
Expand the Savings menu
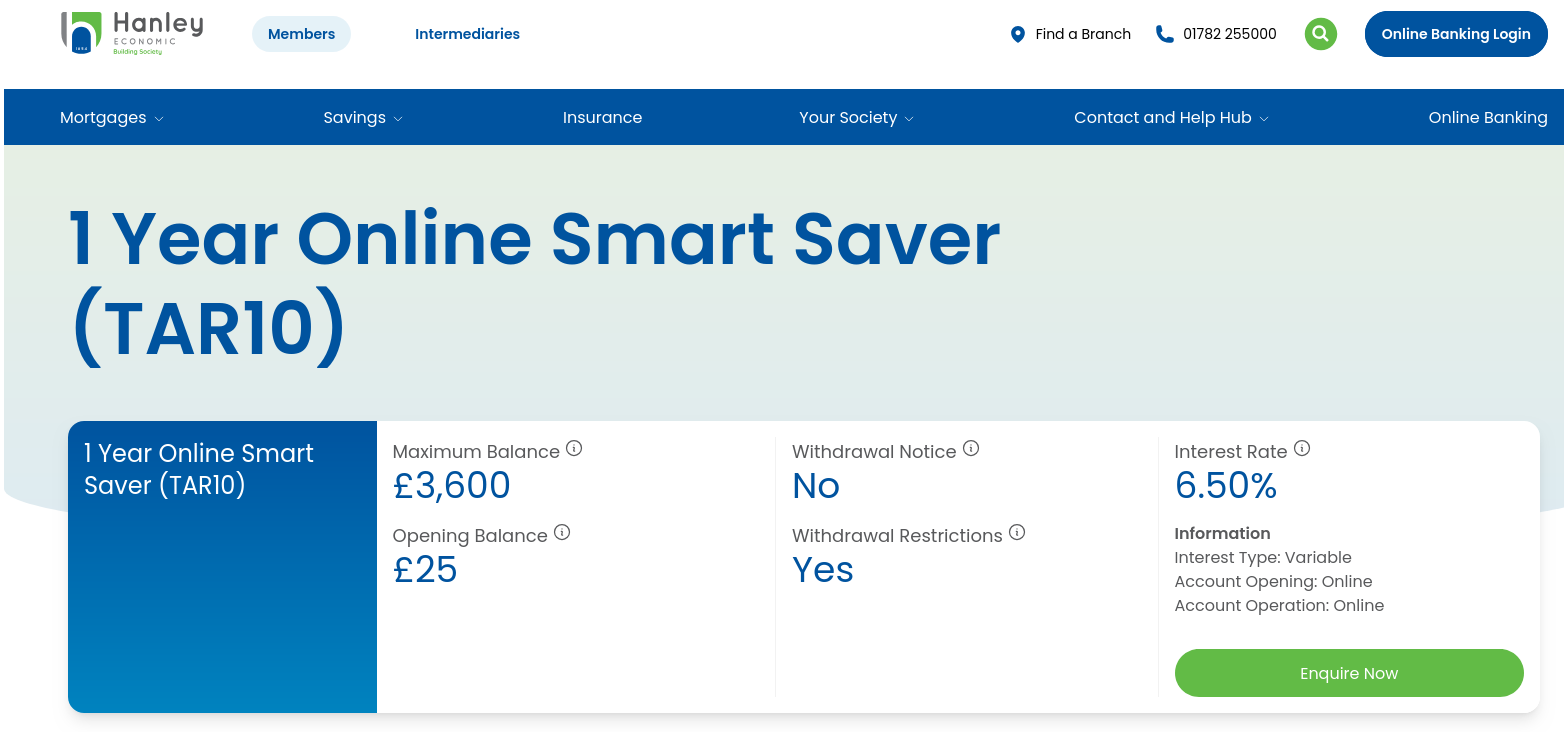point(363,117)
